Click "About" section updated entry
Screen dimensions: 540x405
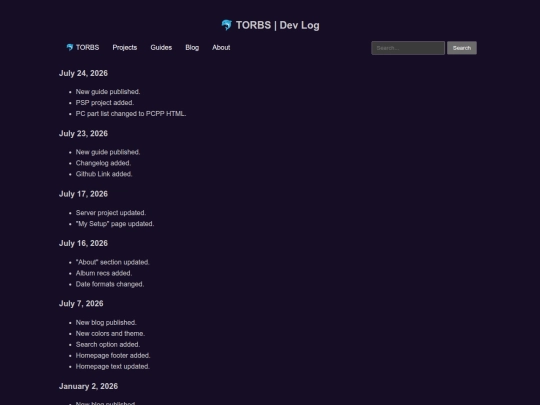pos(113,262)
